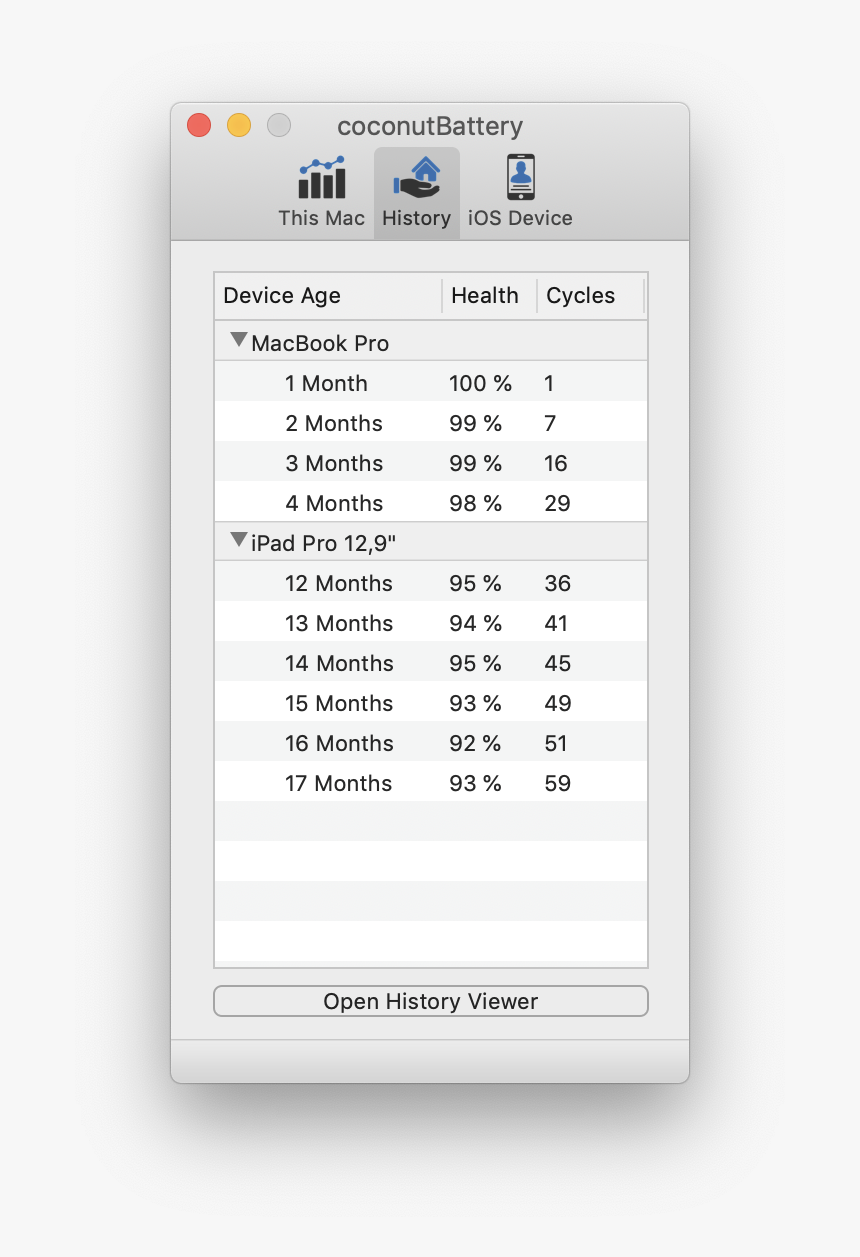Screen dimensions: 860x1257
Task: Select the 15 Months row
Action: click(431, 703)
